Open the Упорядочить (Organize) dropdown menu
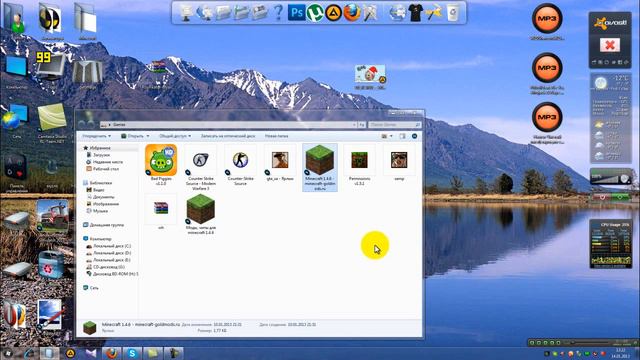 [96, 136]
